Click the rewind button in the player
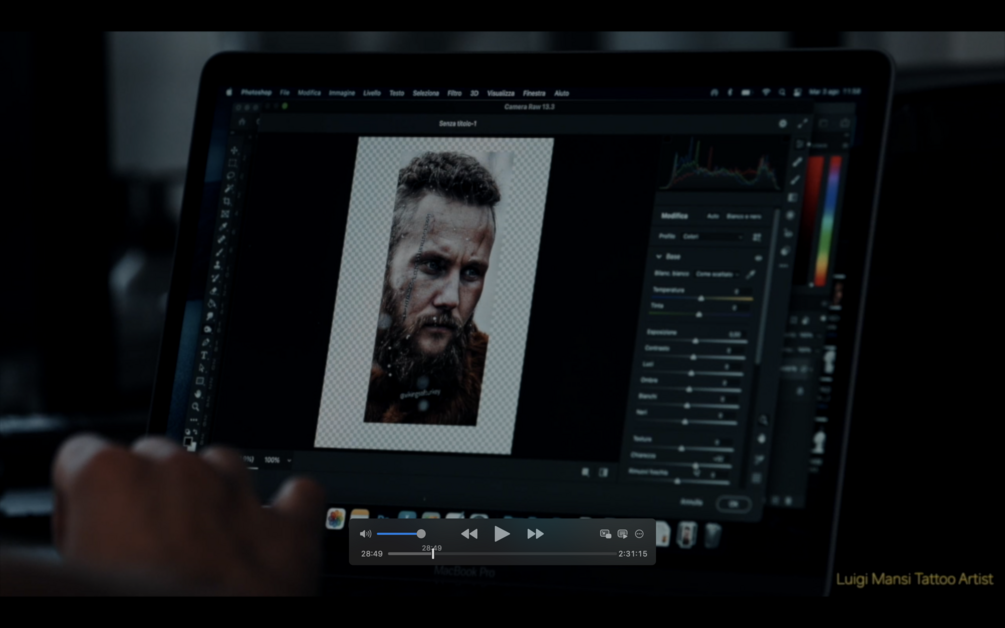 469,534
